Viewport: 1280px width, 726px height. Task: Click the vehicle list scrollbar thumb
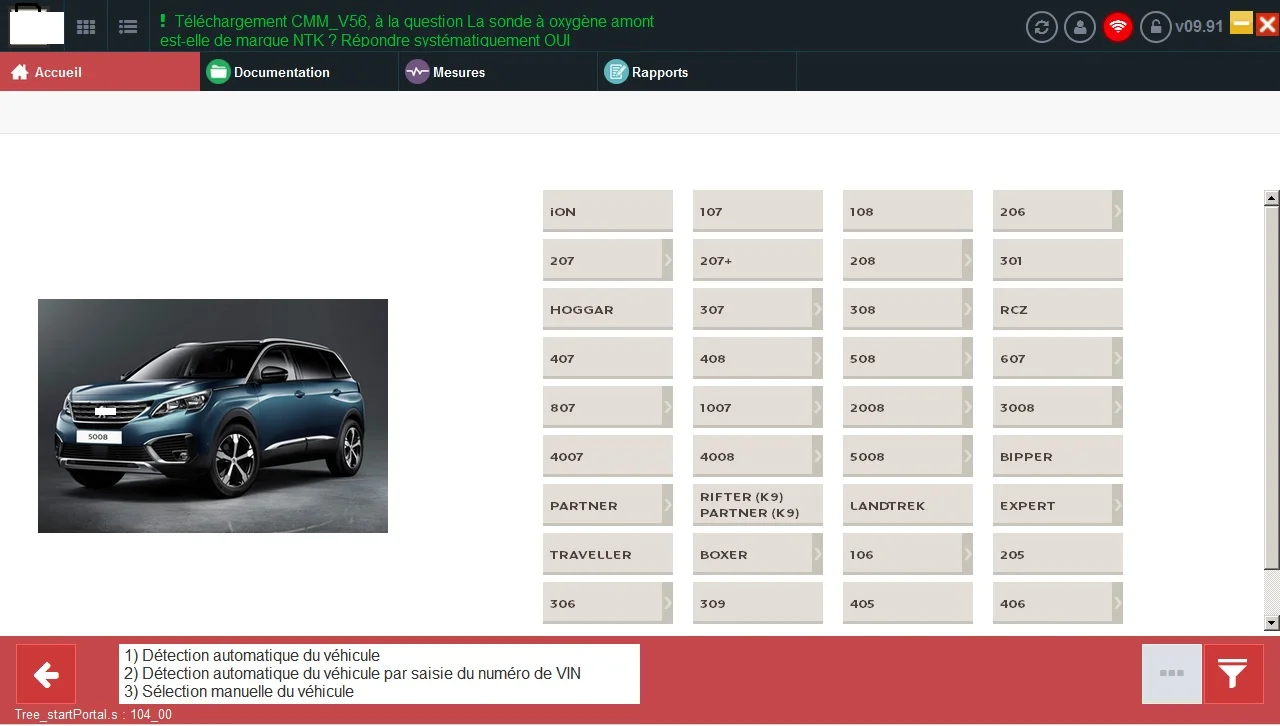(x=1272, y=388)
